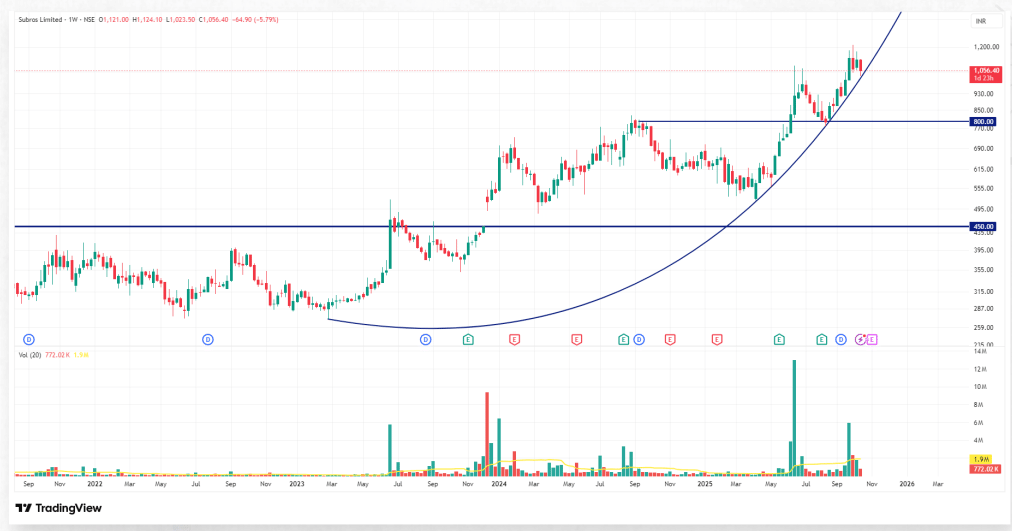Click the 2024 label on the time axis
Screen dimensions: 1012x531
[497, 483]
